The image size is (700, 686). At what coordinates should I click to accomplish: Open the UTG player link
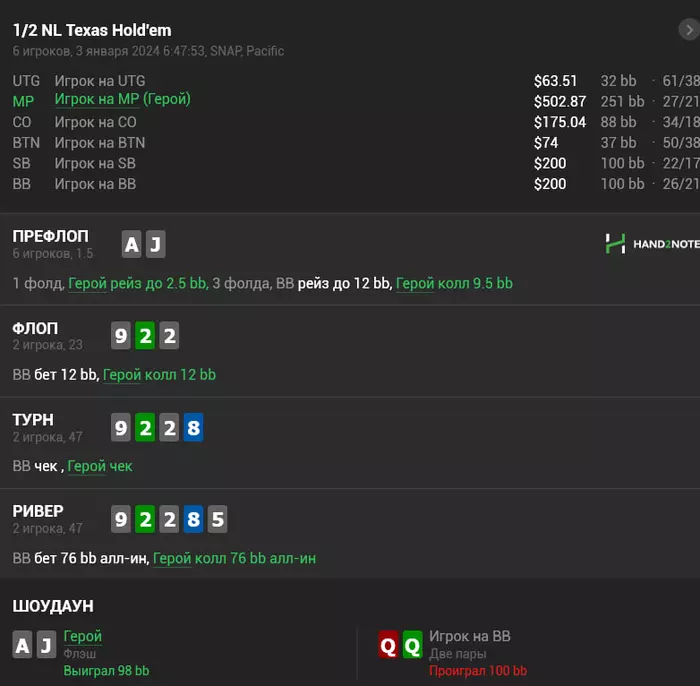100,81
